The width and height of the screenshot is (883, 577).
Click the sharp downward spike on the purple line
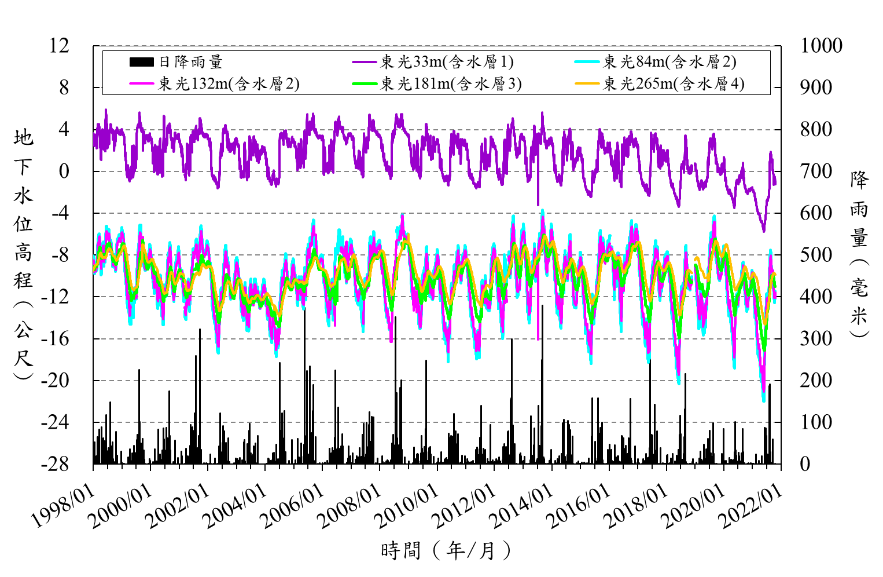(x=539, y=195)
